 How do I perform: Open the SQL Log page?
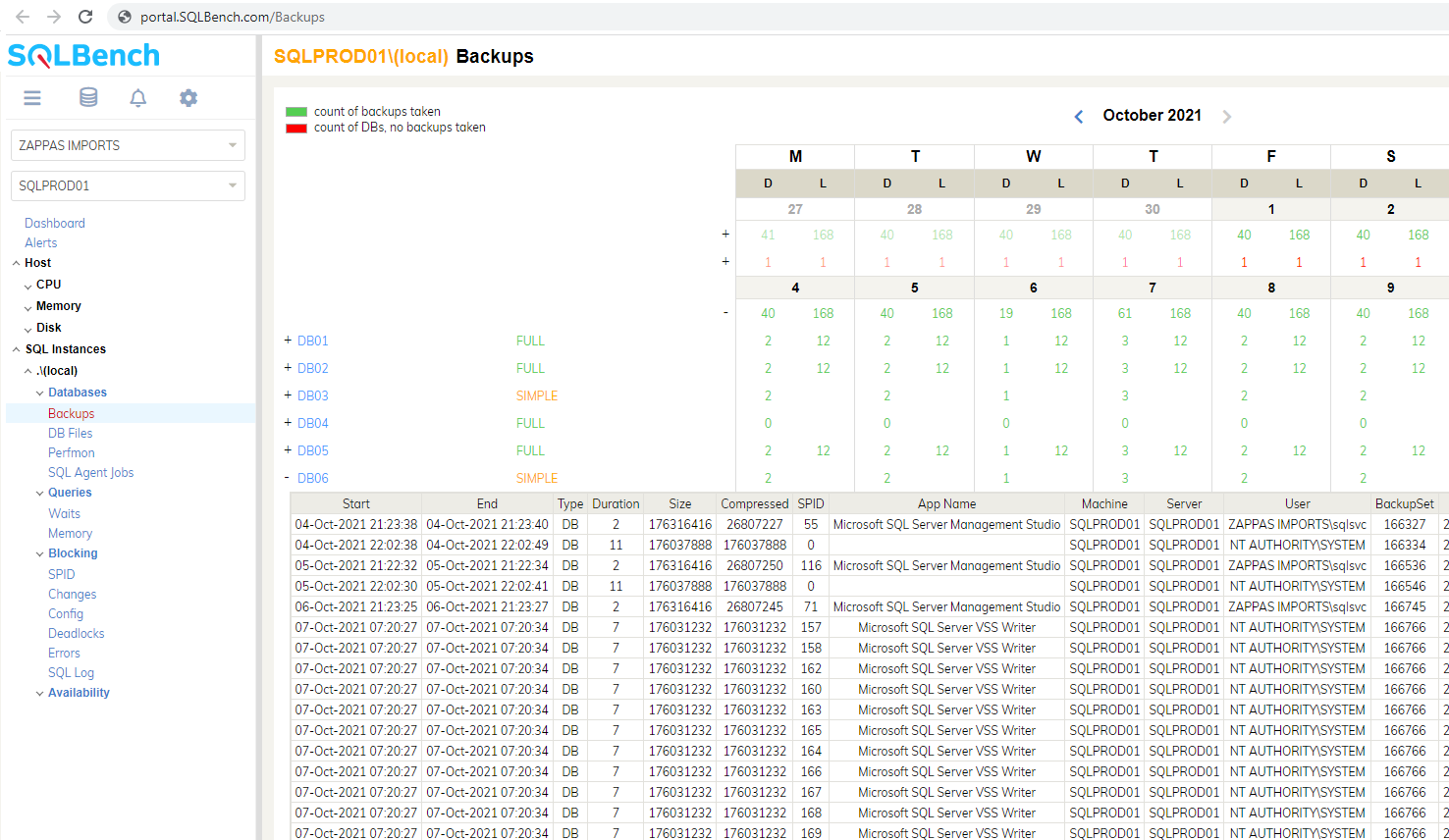[x=72, y=673]
